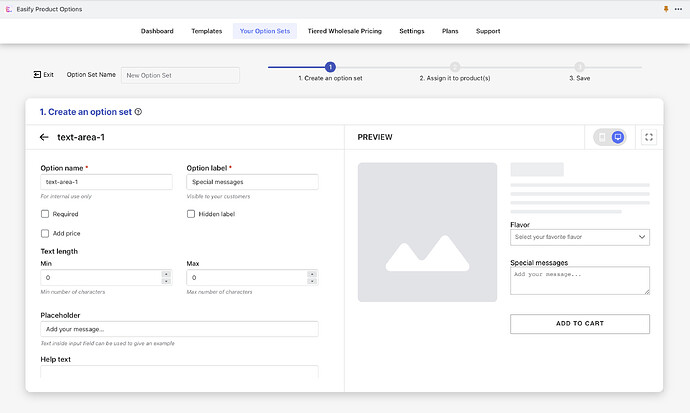Open the Flavor dropdown in preview

[580, 238]
